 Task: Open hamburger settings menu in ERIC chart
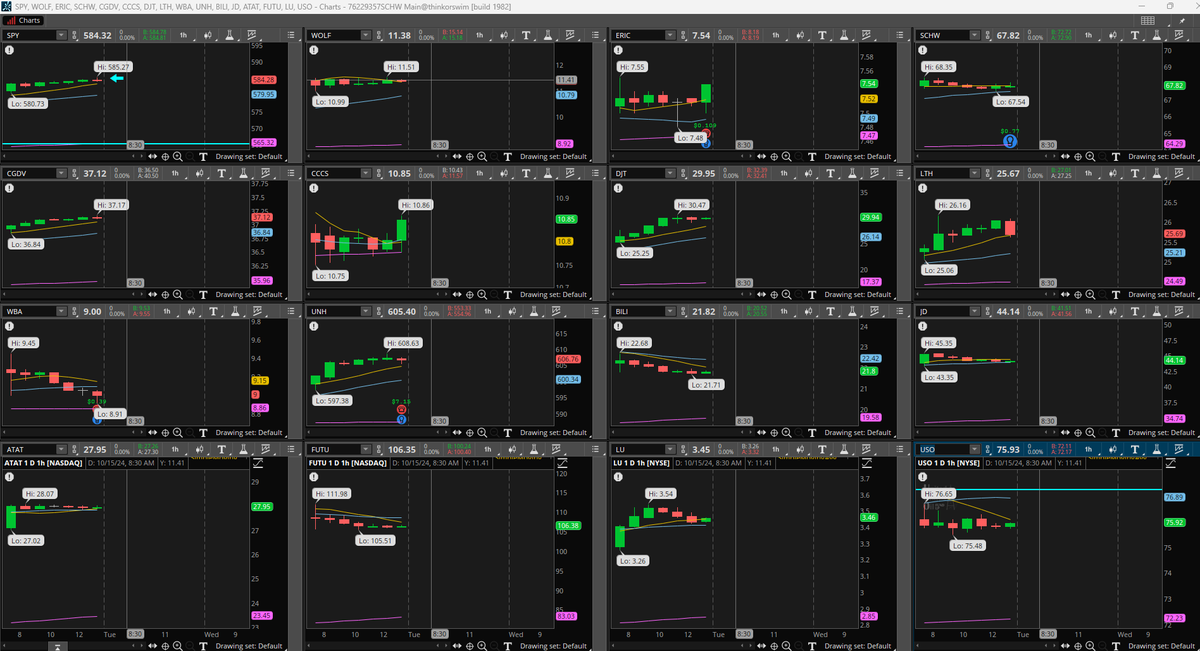pos(900,35)
